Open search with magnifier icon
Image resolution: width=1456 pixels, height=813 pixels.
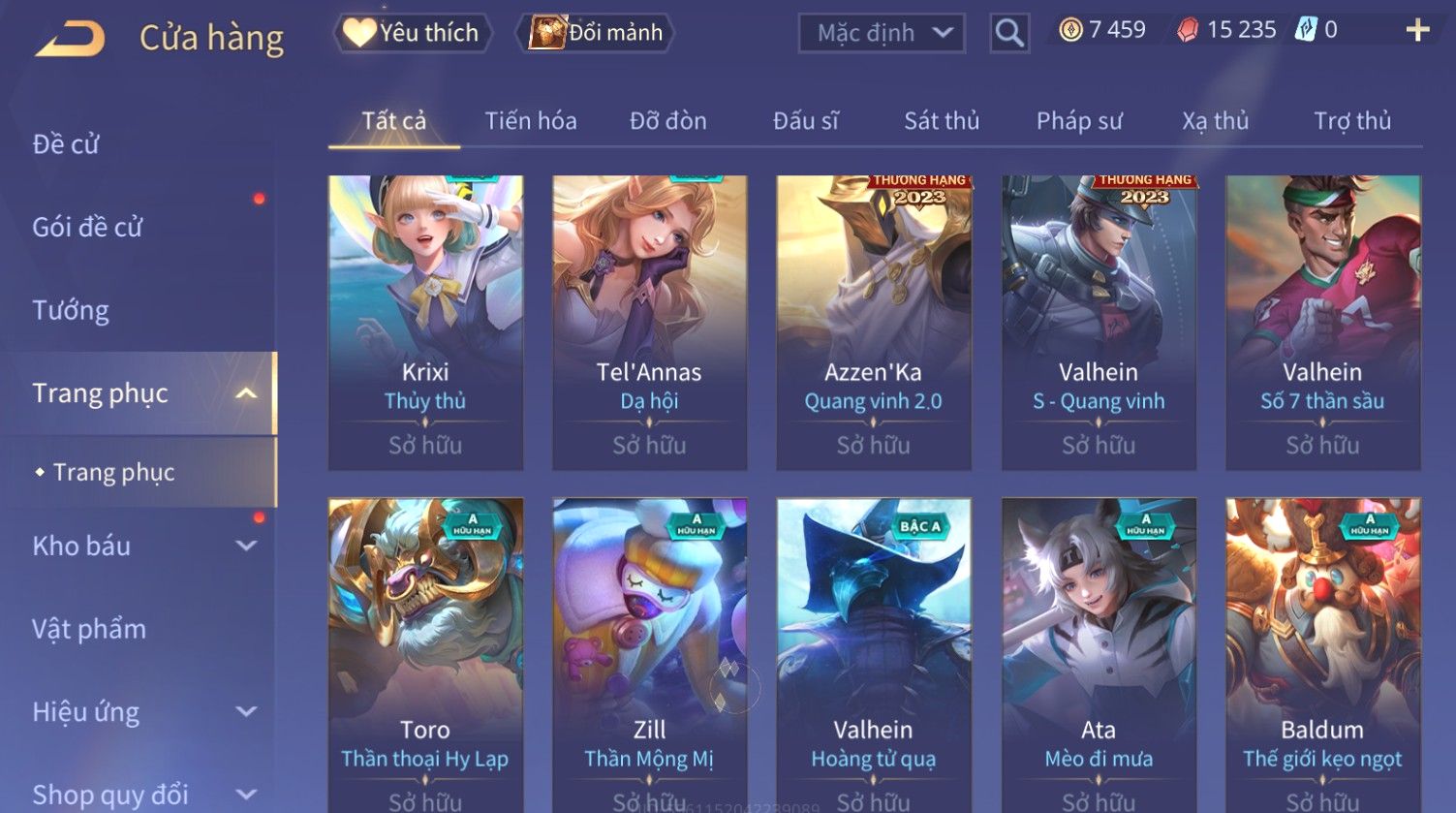point(1008,34)
